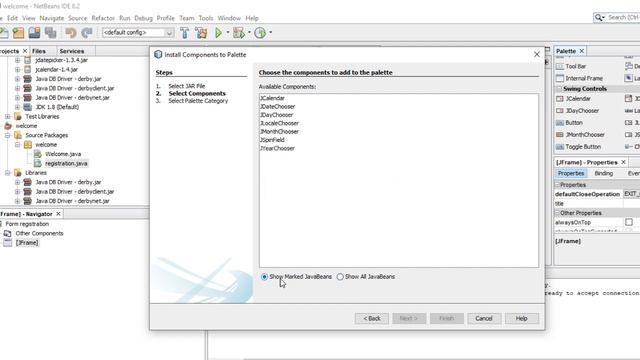Open the Navigate menu

[x=52, y=18]
